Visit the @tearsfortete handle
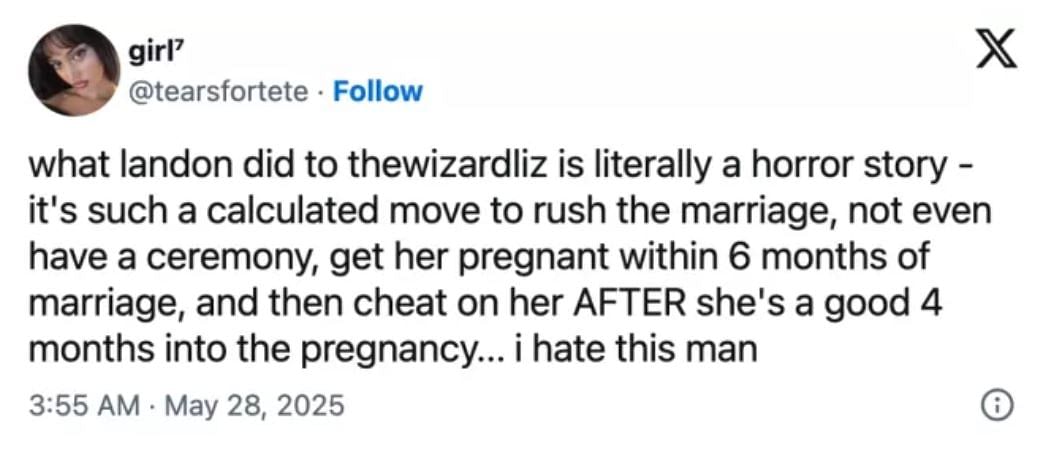Screen dimensions: 1060x460 (218, 91)
